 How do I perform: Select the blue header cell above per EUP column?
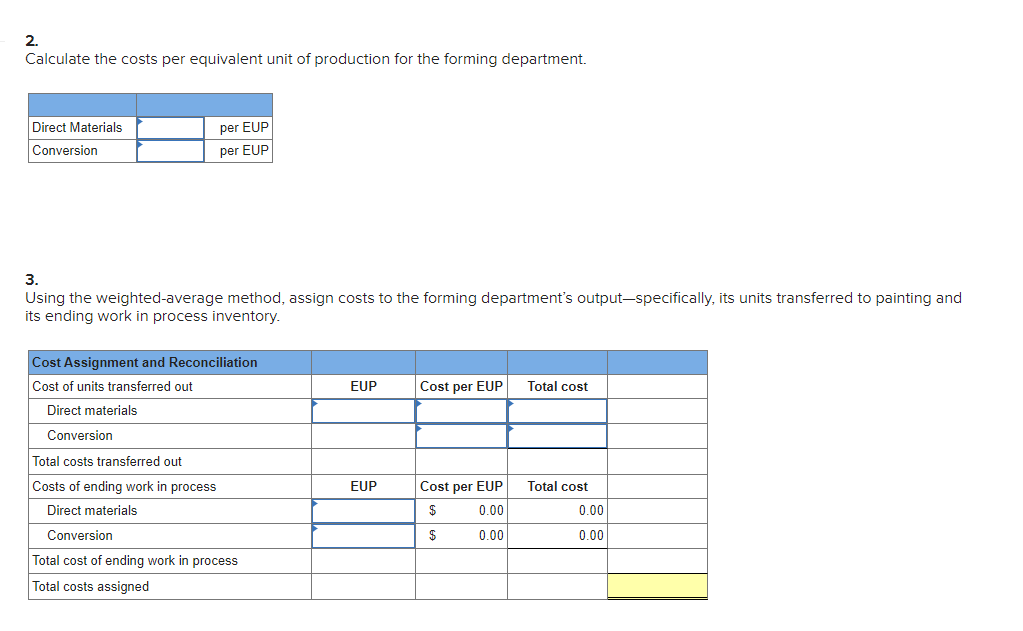click(204, 104)
